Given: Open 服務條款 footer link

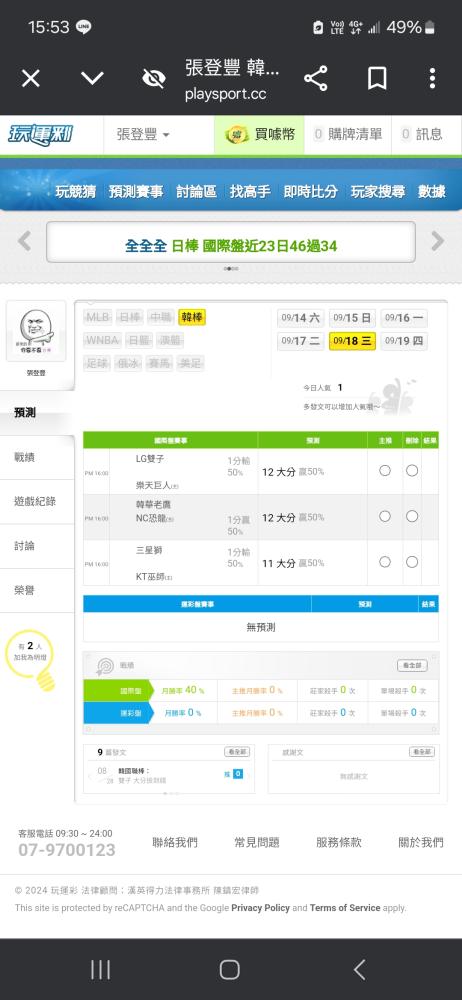Looking at the screenshot, I should click(339, 842).
